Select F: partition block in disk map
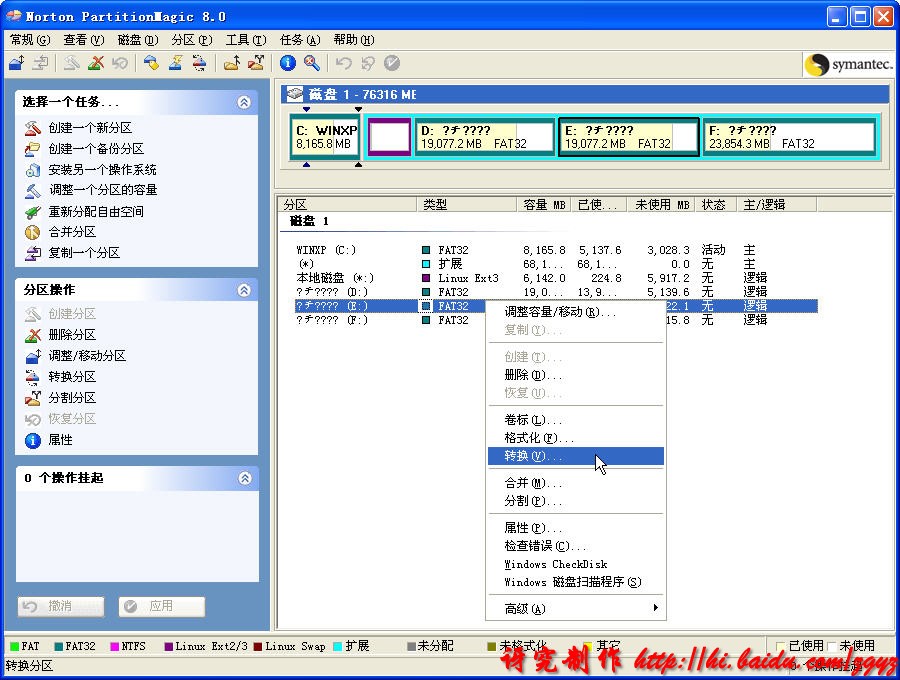The width and height of the screenshot is (900, 680). point(789,137)
